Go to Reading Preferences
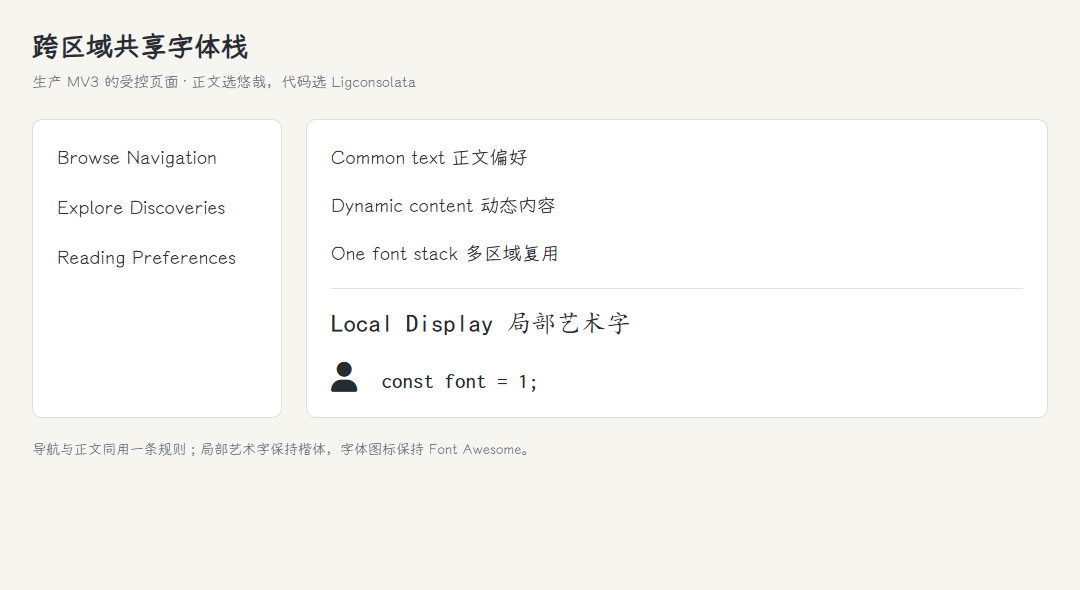This screenshot has width=1080, height=590. pyautogui.click(x=147, y=258)
